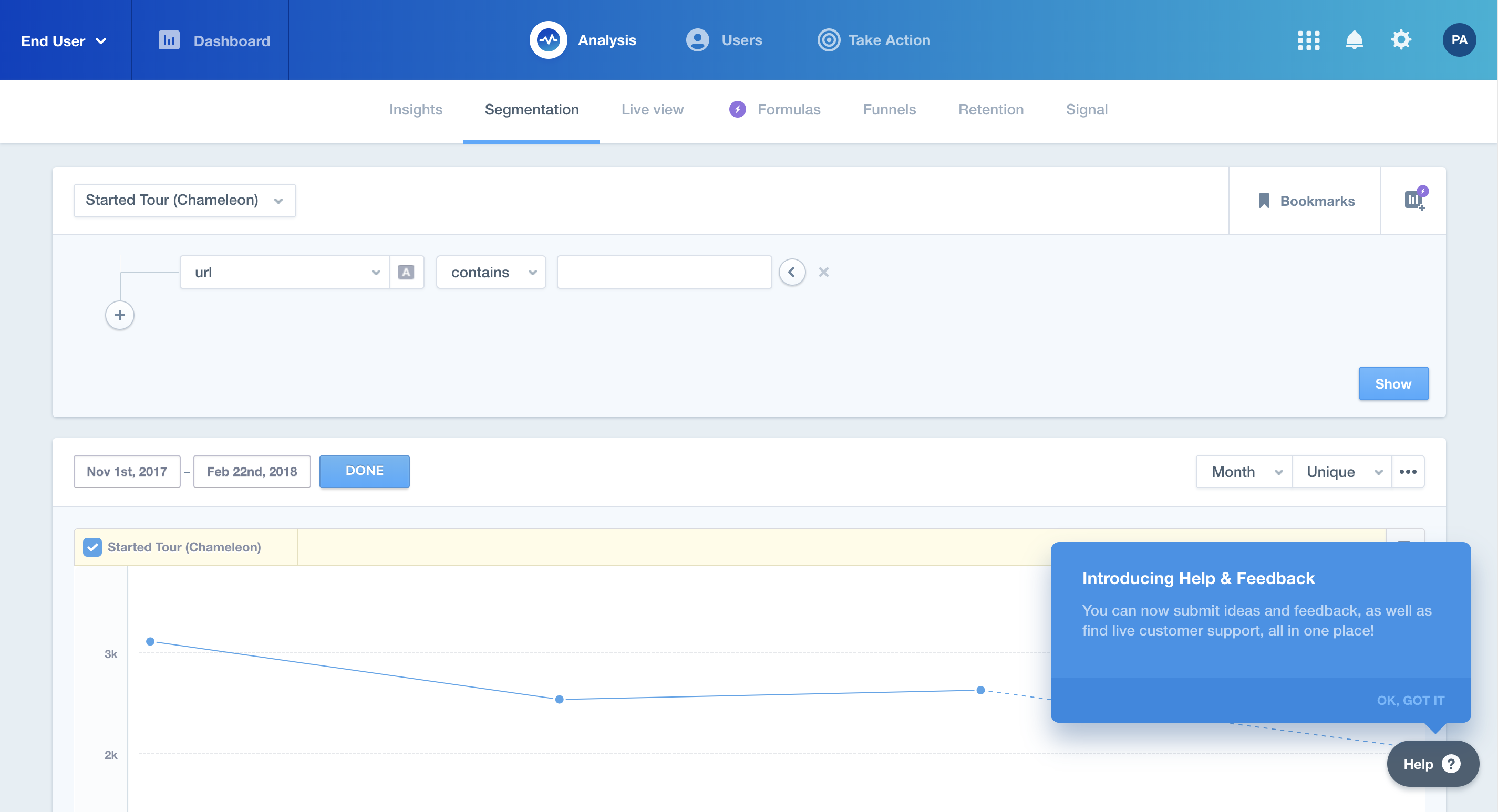
Task: Add a new filter with plus button
Action: click(x=120, y=315)
